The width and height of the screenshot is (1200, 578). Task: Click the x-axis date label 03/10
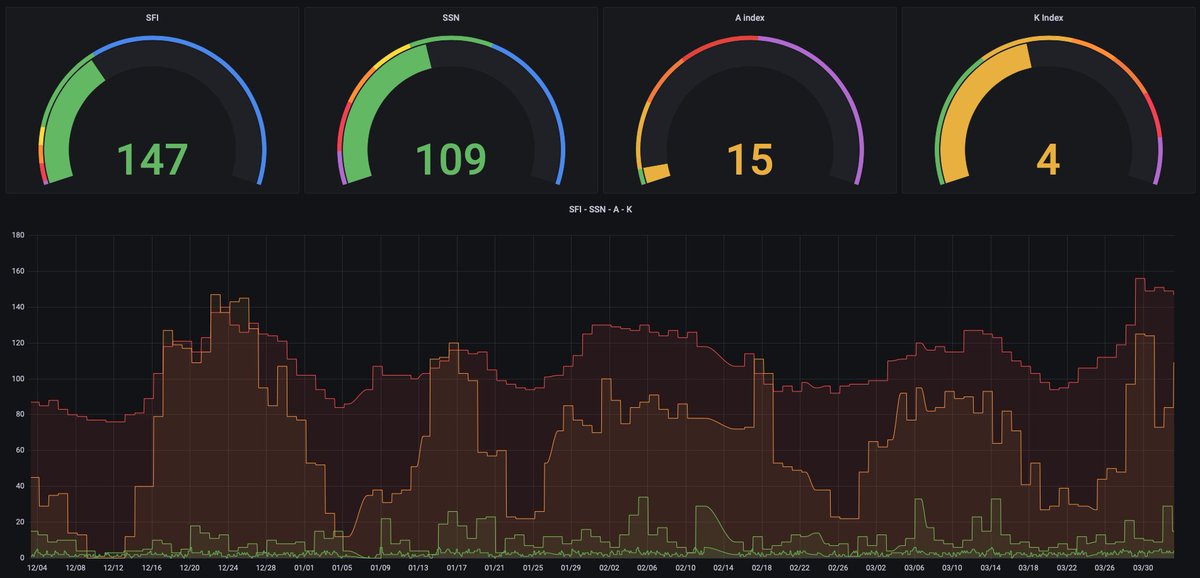click(x=951, y=567)
